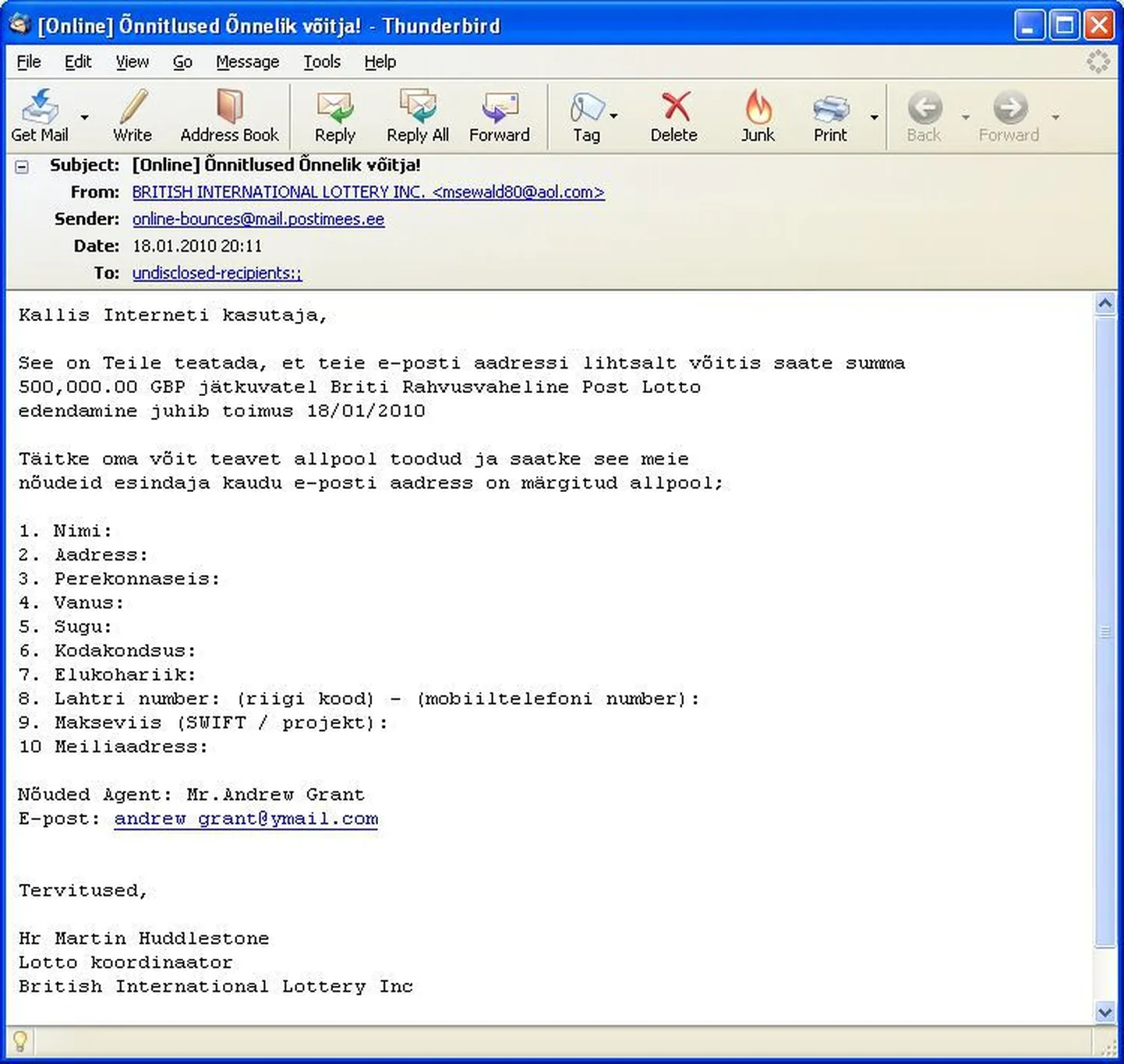Click the line "3. Perekonnaseis:"
The image size is (1124, 1064).
click(119, 579)
